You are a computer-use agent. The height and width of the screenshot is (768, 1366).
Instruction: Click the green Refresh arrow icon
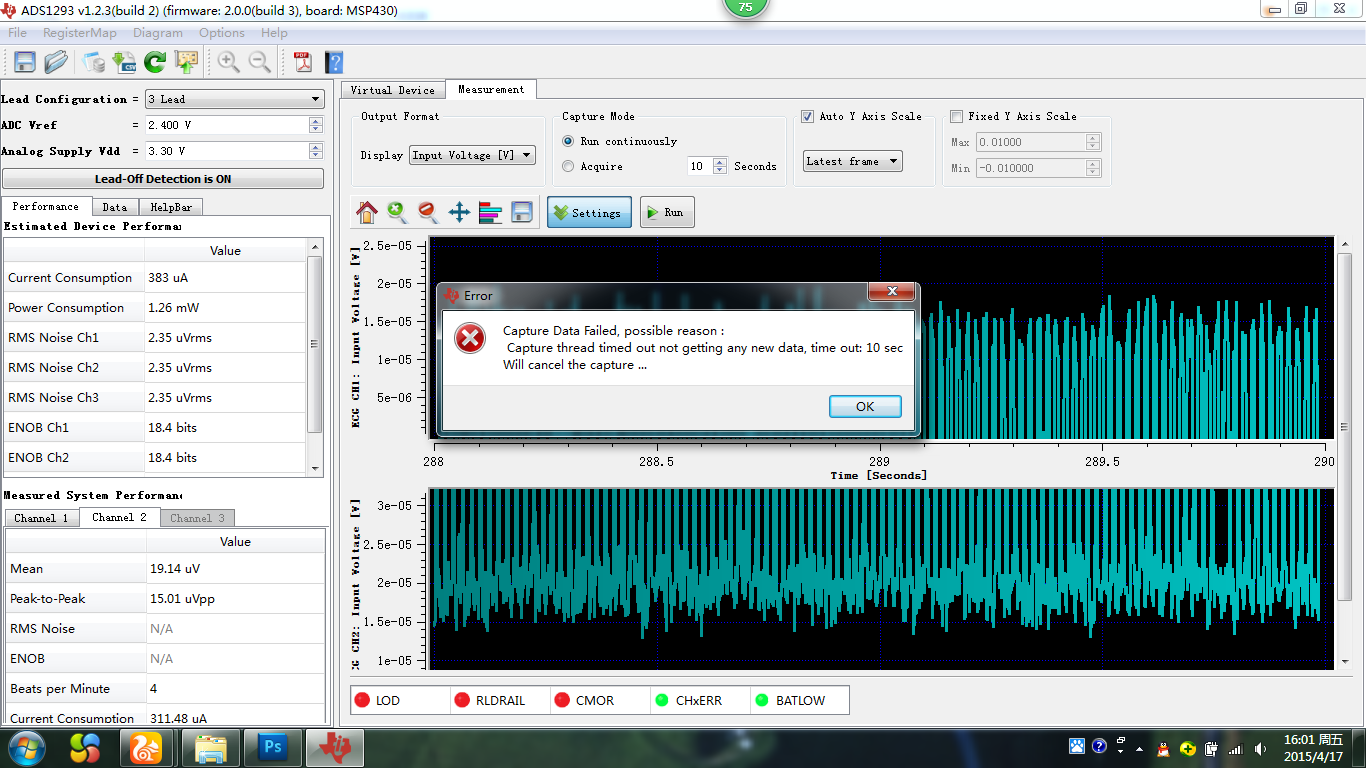point(155,62)
